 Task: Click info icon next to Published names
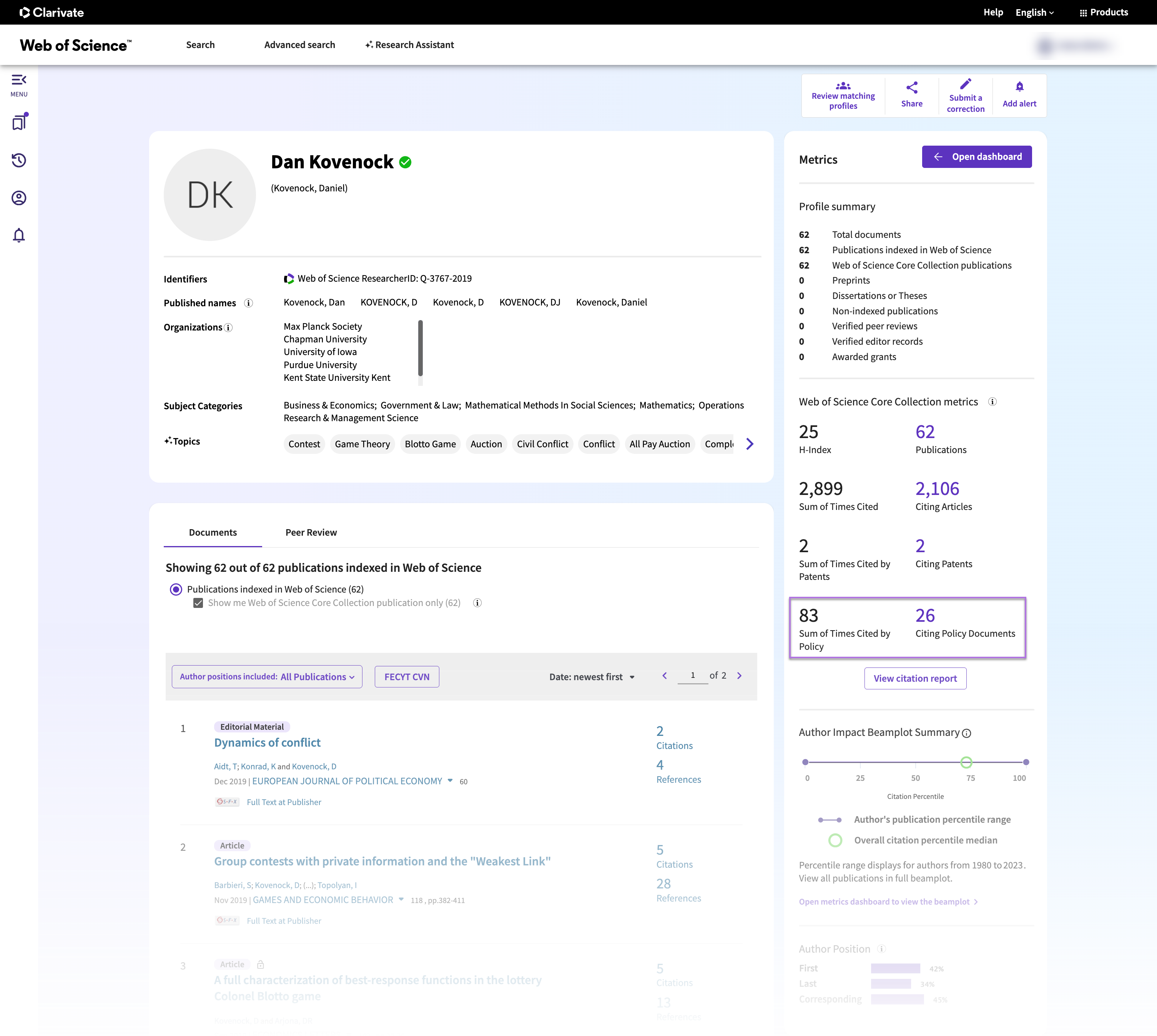(248, 304)
